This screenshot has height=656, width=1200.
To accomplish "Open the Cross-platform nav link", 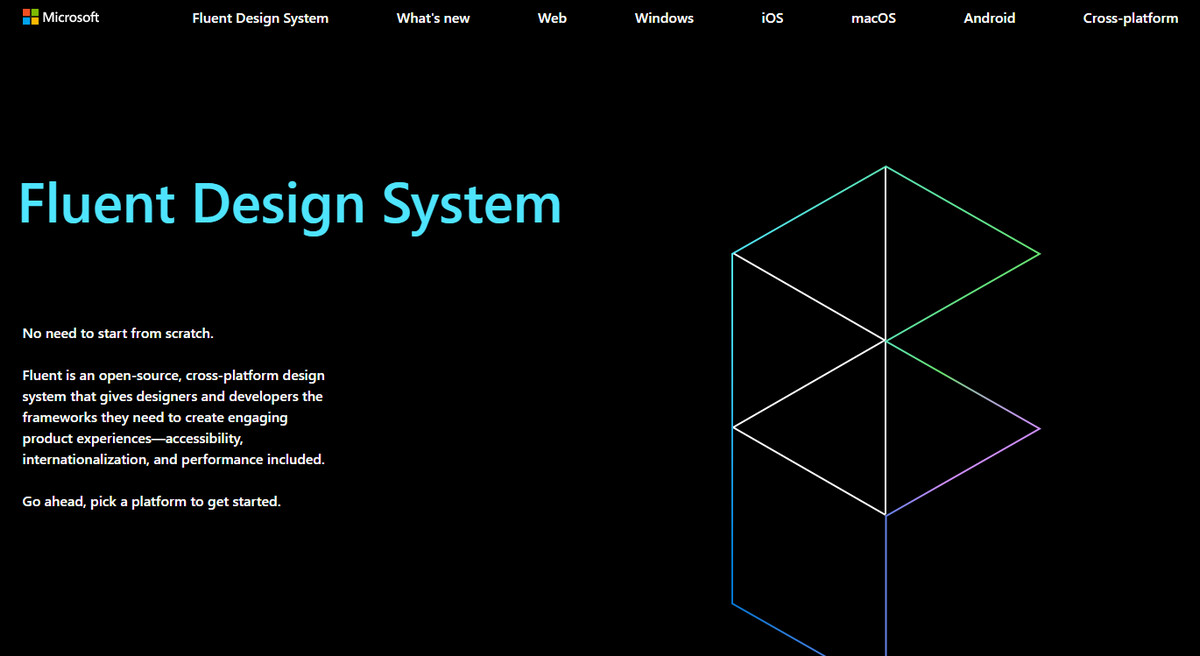I will coord(1130,18).
